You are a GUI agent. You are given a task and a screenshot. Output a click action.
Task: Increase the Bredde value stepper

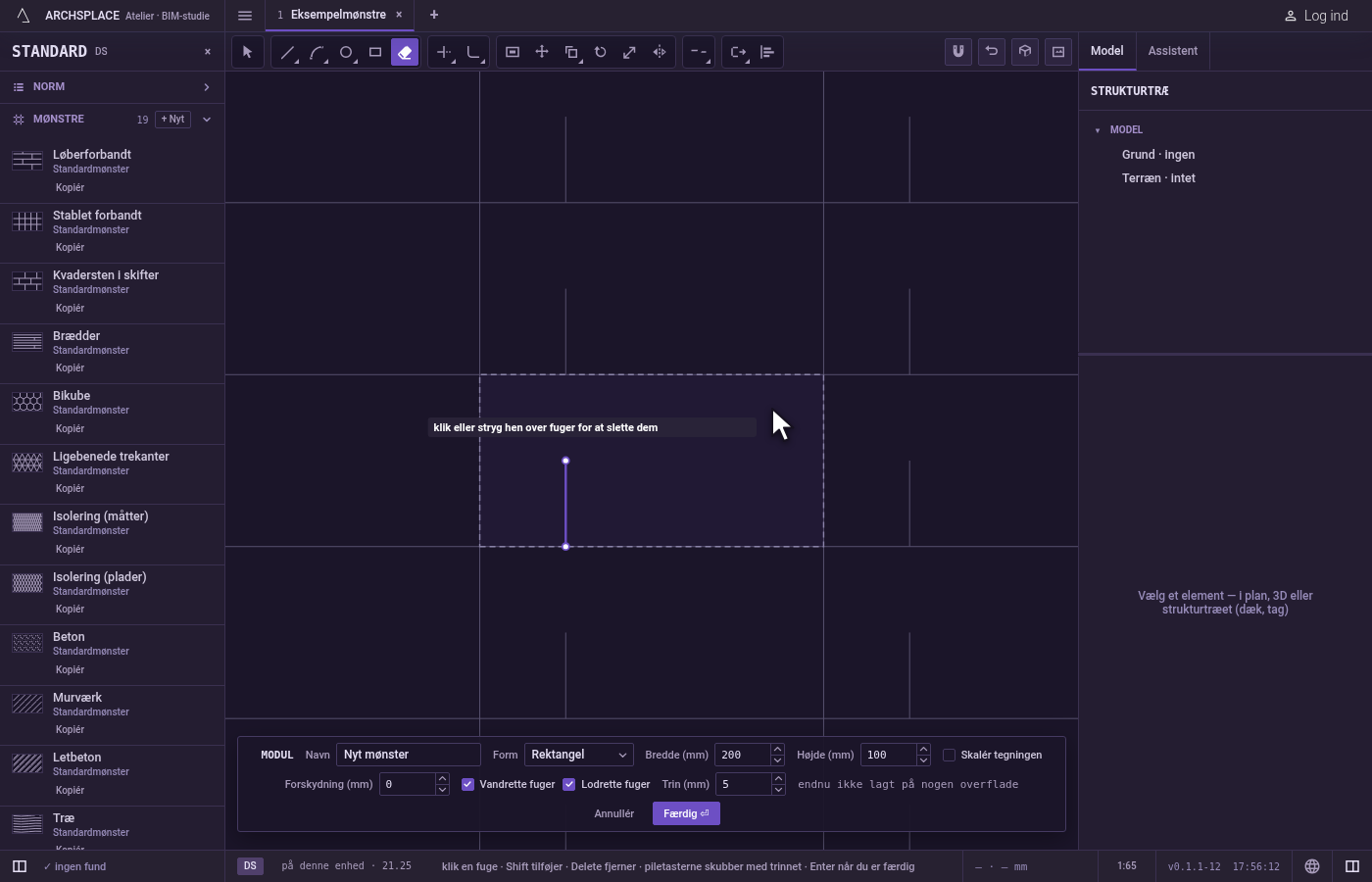point(777,750)
